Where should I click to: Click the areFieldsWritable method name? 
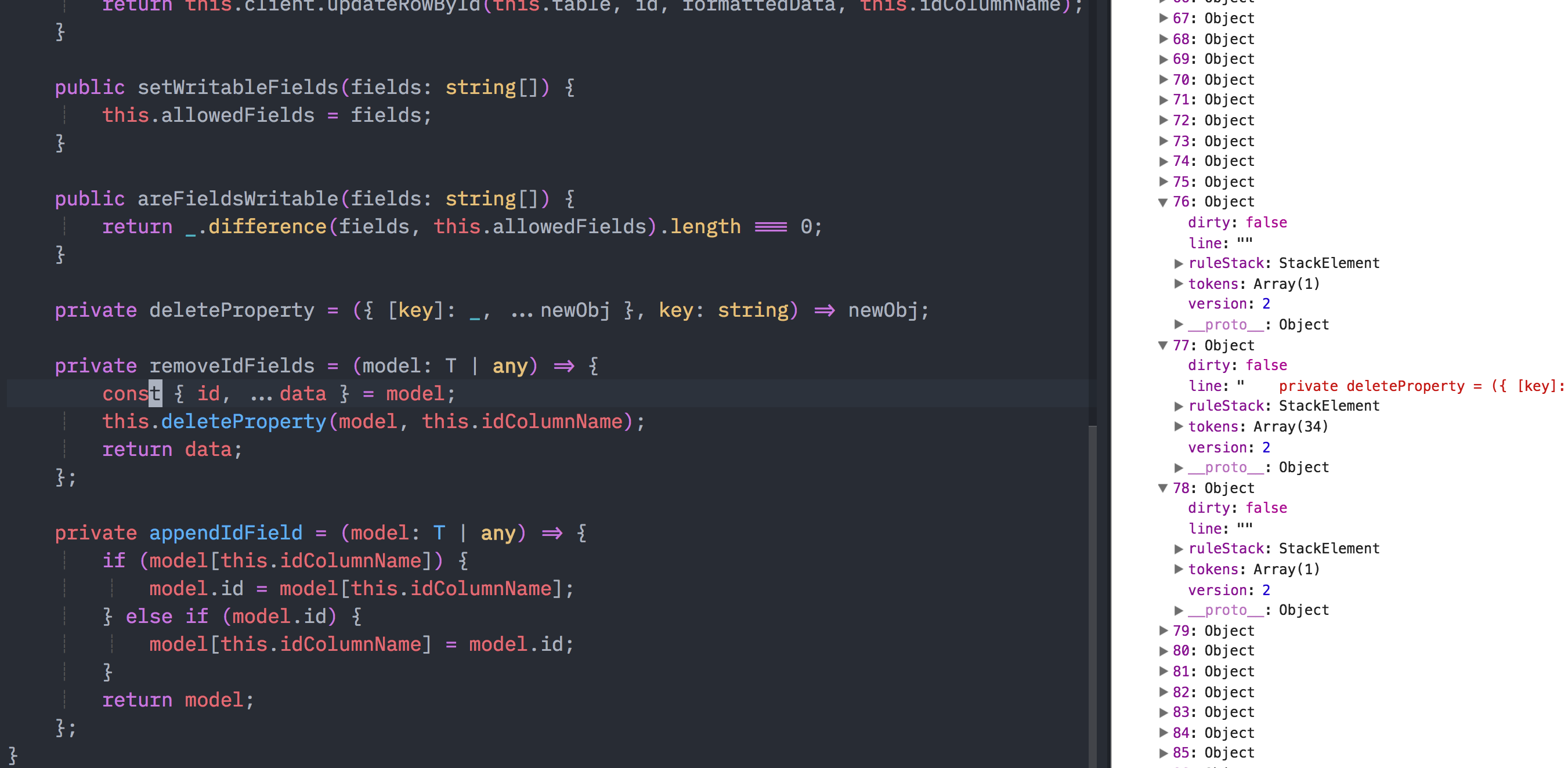pyautogui.click(x=237, y=199)
